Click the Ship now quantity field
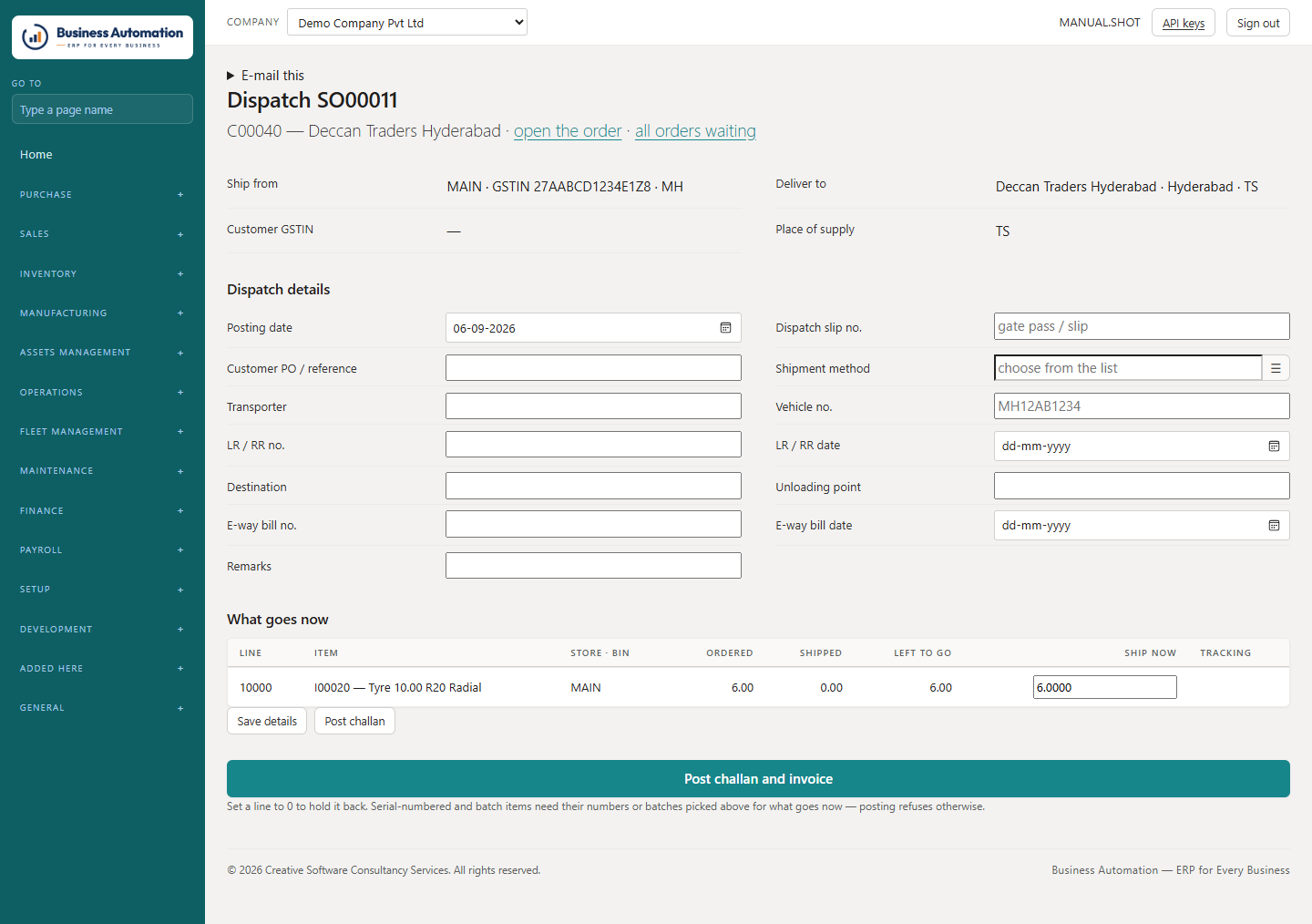Image resolution: width=1312 pixels, height=924 pixels. click(1105, 687)
